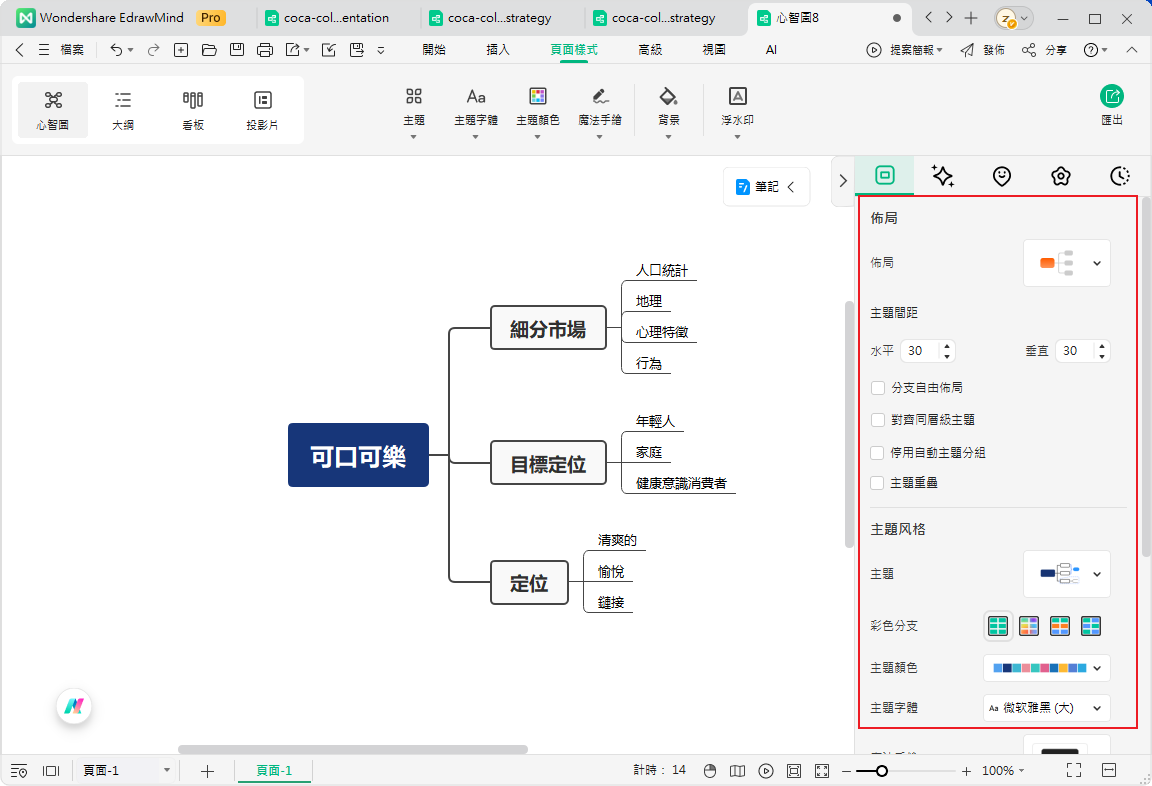This screenshot has height=786, width=1152.
Task: Open the 看板 kanban view
Action: 193,109
